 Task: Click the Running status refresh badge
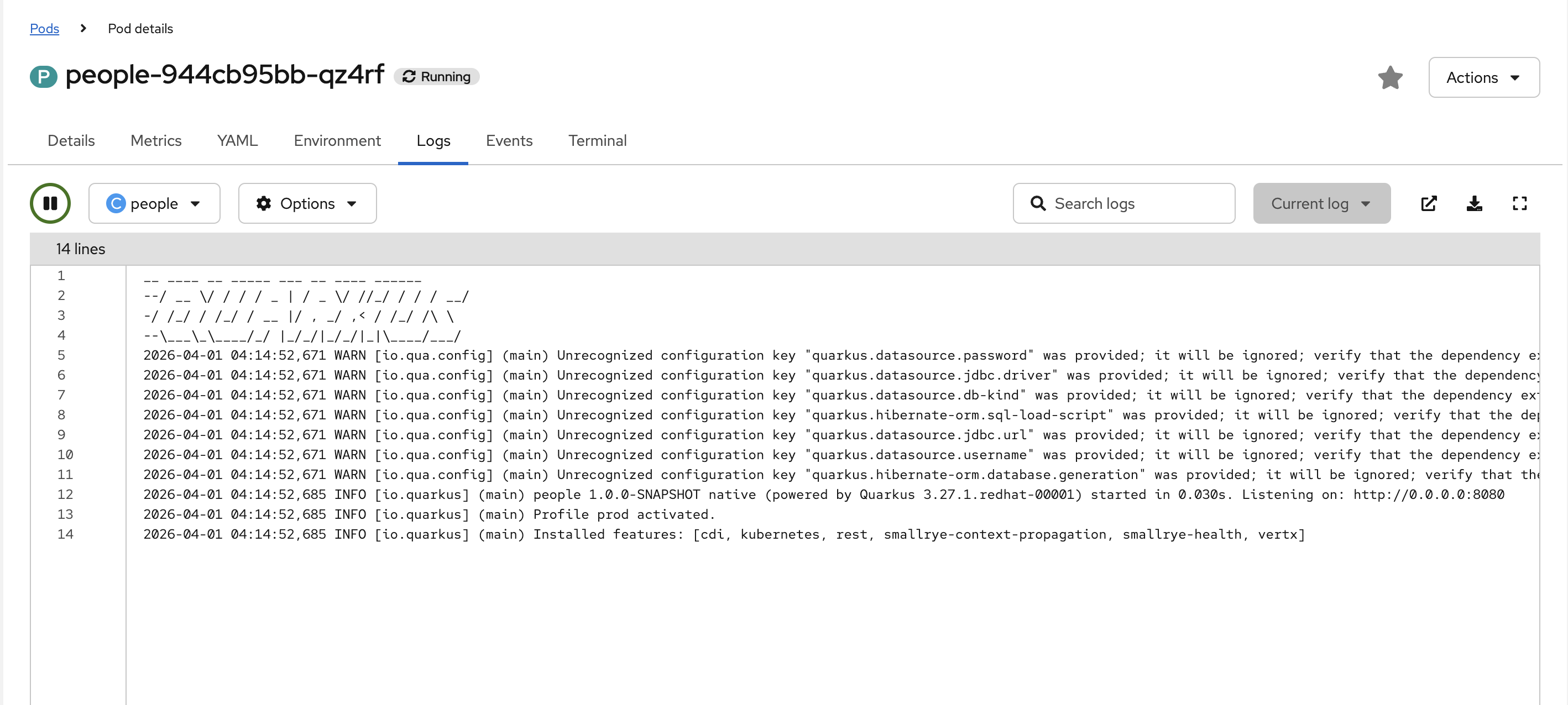click(436, 77)
